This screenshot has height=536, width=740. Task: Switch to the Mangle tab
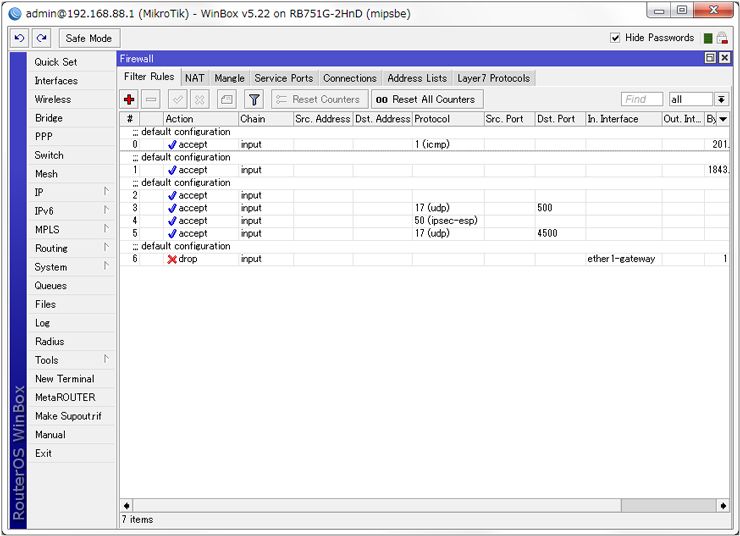229,78
